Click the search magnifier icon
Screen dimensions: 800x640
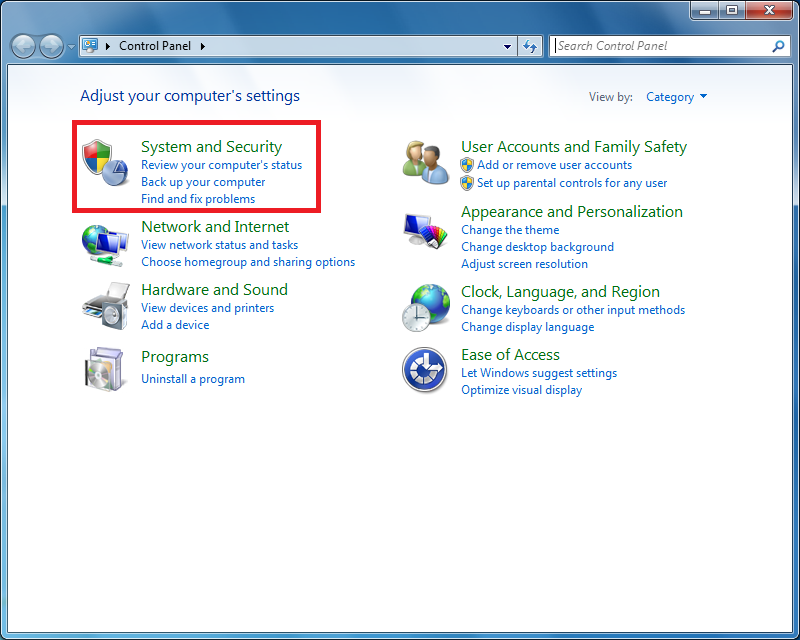[778, 46]
